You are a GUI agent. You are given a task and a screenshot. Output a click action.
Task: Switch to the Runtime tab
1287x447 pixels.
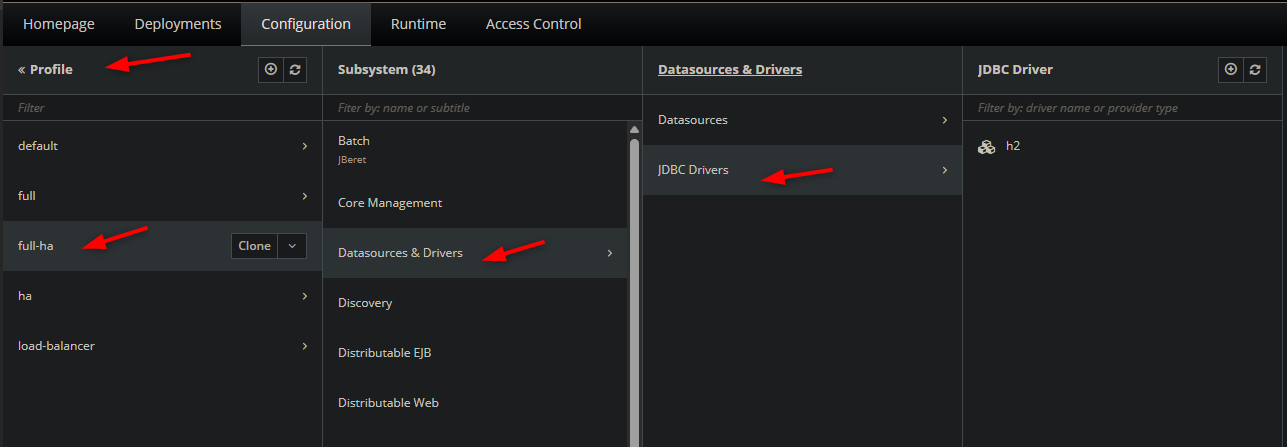point(418,23)
